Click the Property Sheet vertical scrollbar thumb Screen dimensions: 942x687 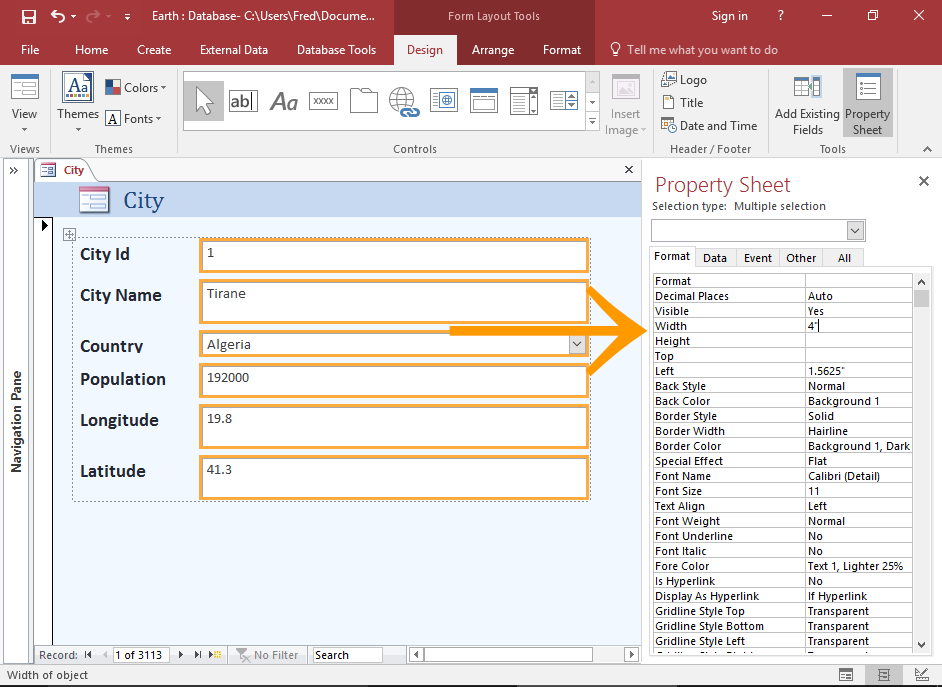tap(921, 298)
